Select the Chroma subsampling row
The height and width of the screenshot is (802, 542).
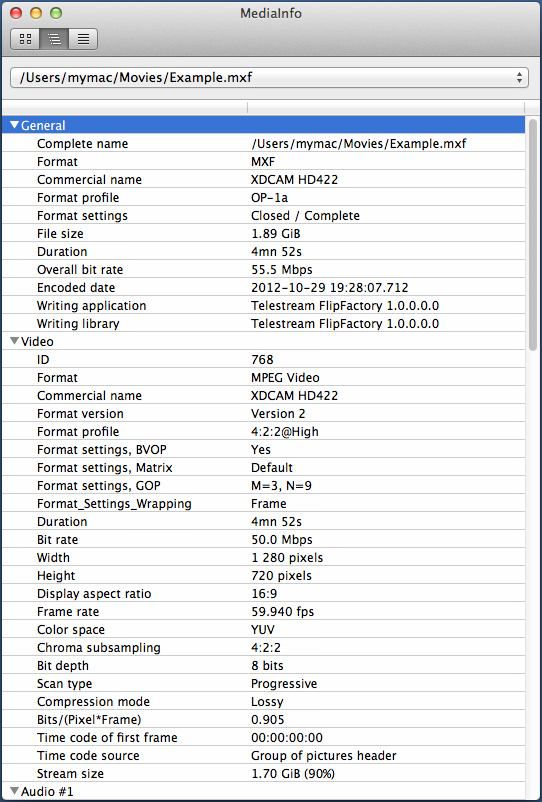(263, 648)
